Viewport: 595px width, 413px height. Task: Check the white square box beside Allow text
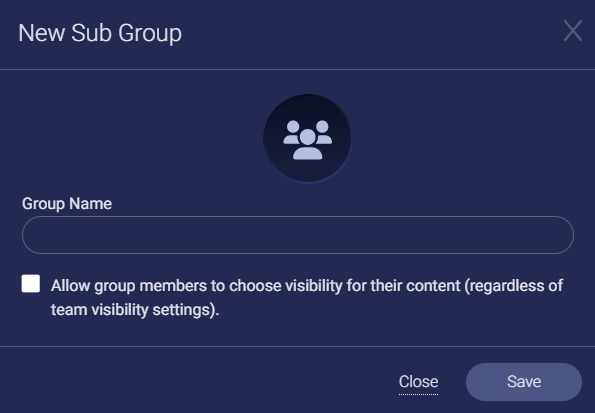click(x=31, y=284)
